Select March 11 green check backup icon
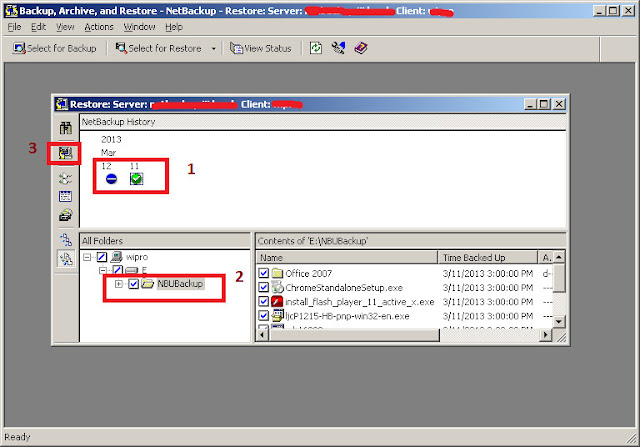640x447 pixels. click(136, 179)
